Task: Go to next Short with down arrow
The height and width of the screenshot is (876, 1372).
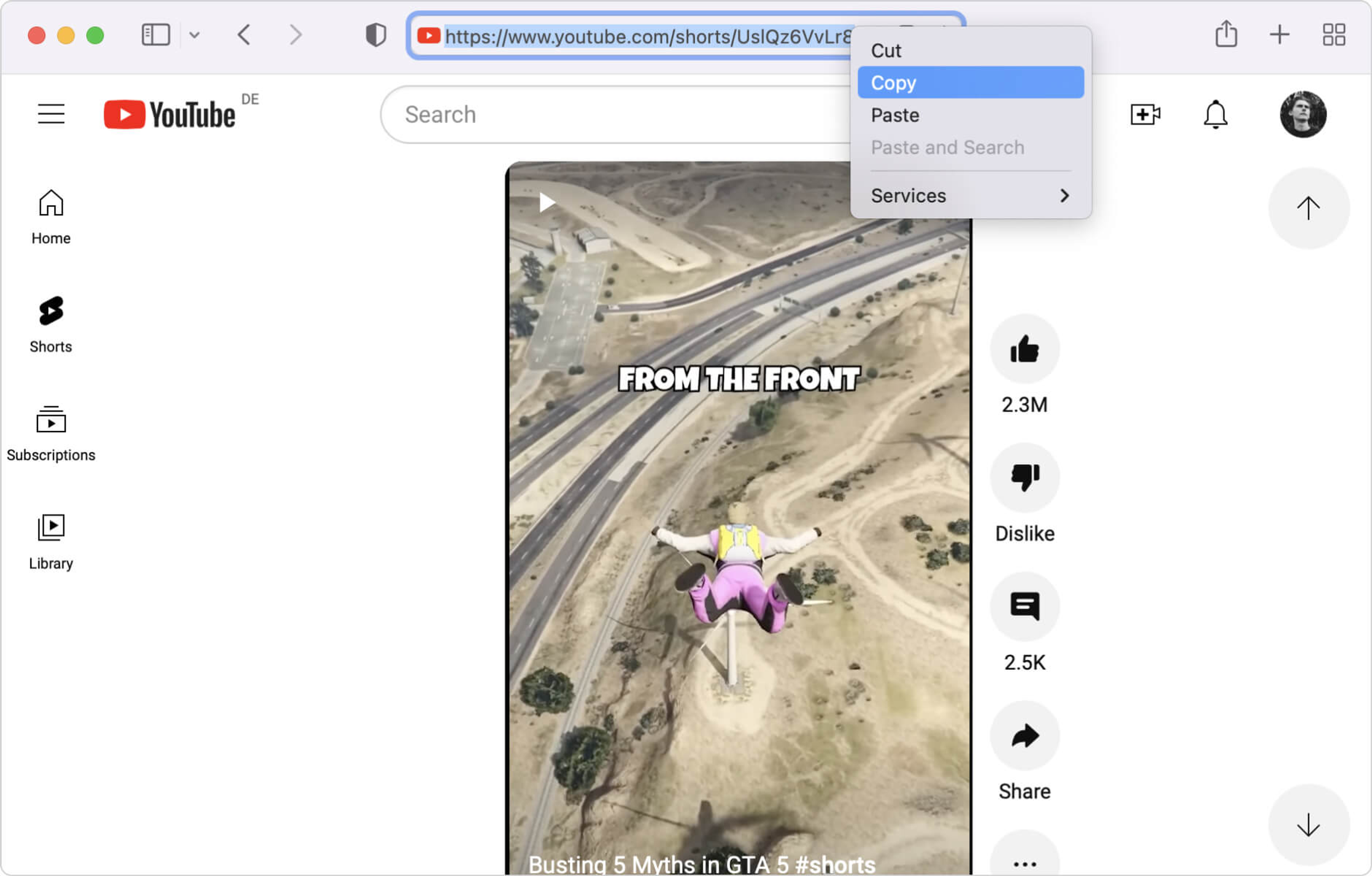Action: [1308, 824]
